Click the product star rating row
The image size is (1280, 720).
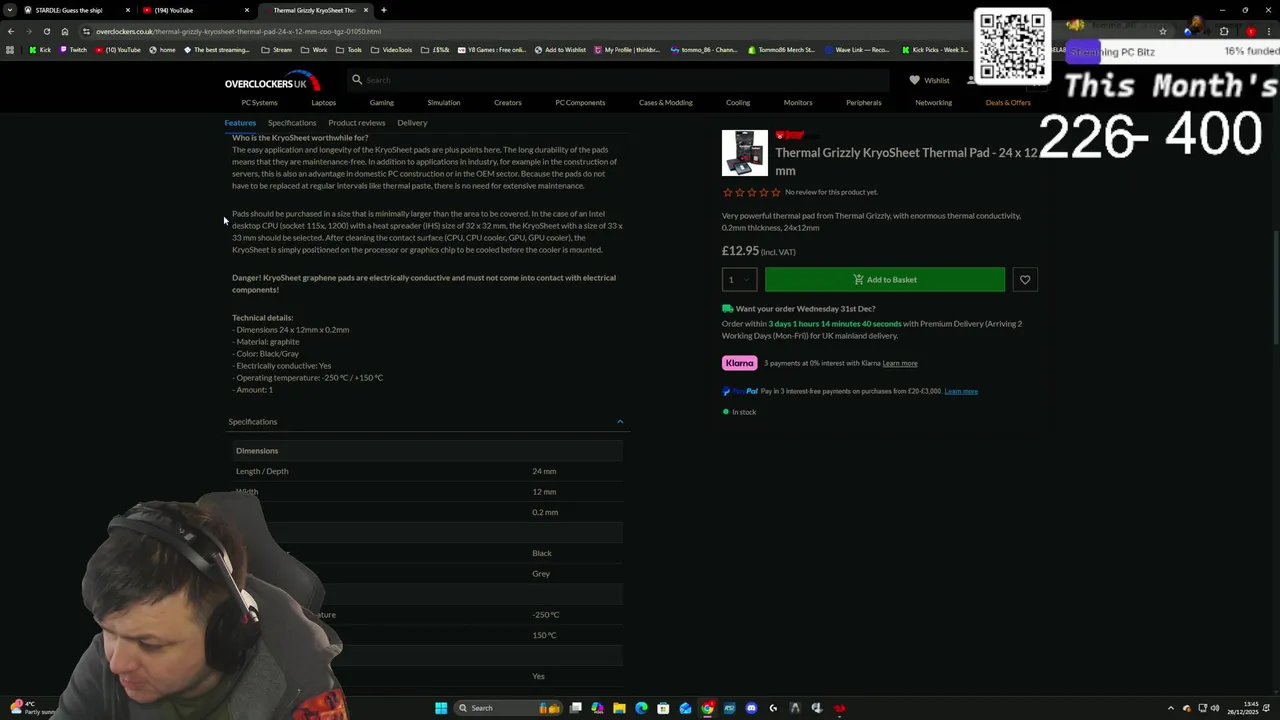(x=751, y=192)
